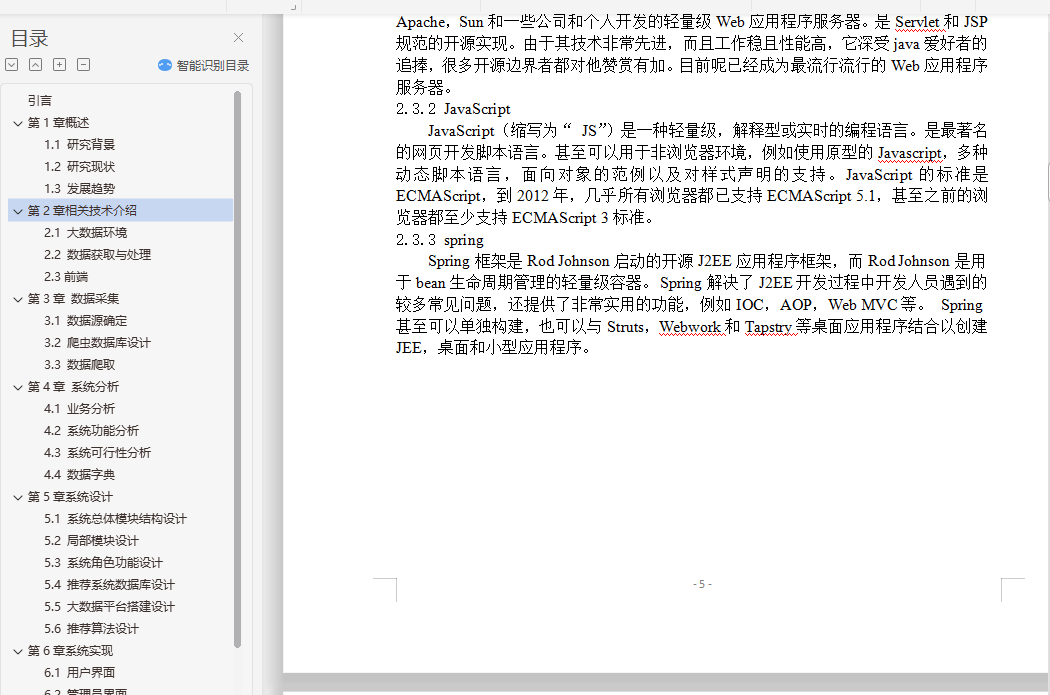The width and height of the screenshot is (1050, 695).
Task: Click the line starting with Apache, Sun
Action: [692, 22]
